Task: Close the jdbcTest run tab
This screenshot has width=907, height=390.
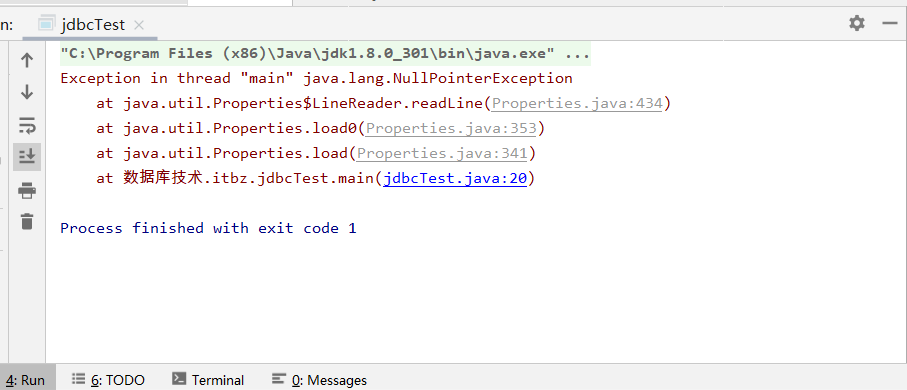Action: pos(138,25)
